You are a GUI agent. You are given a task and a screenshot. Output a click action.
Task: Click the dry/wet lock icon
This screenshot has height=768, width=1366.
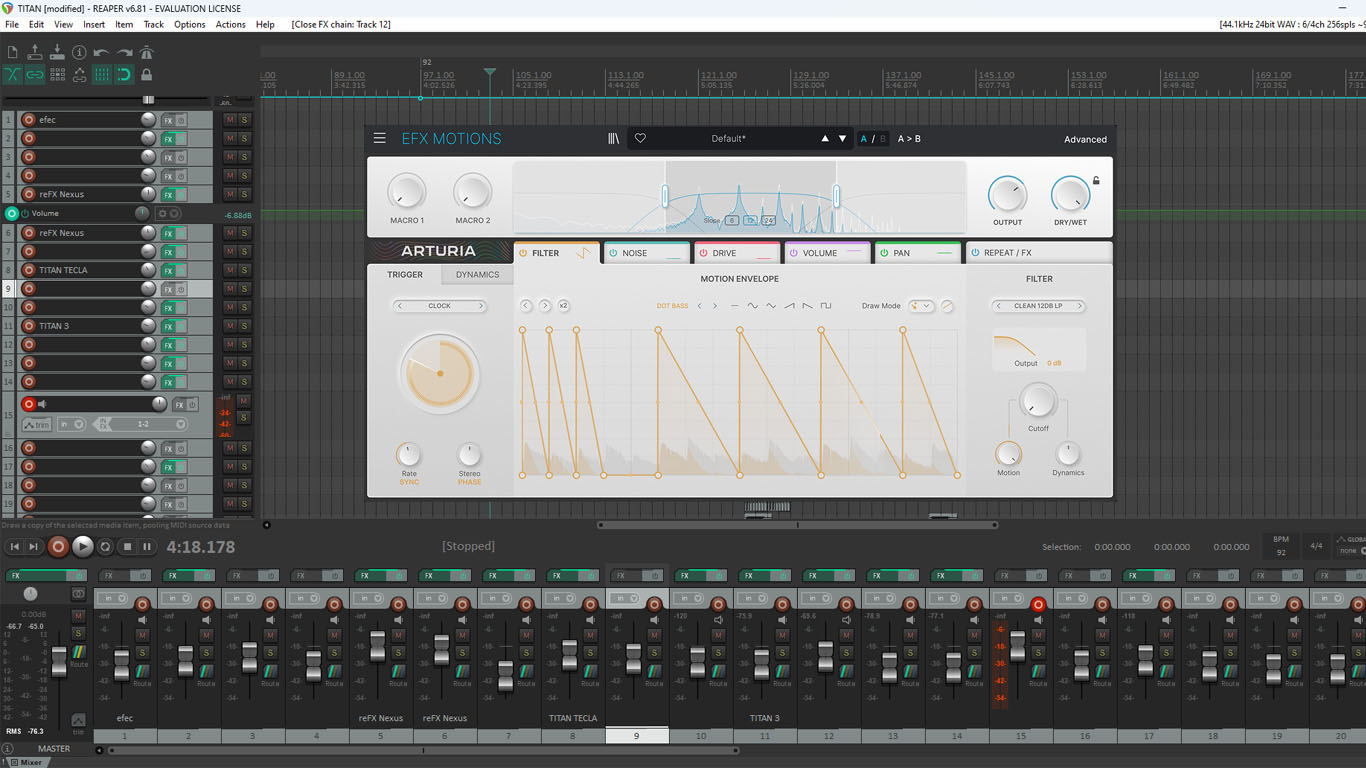point(1096,181)
